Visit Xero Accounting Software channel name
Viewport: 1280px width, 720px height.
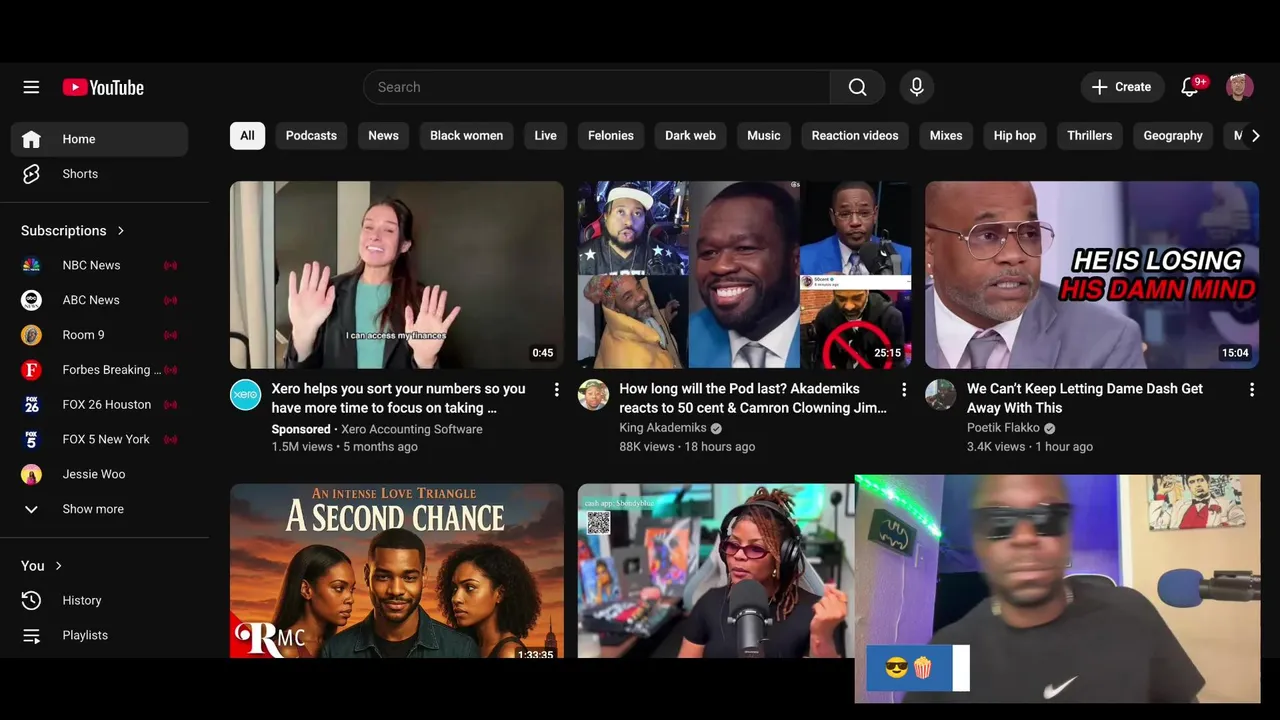412,429
